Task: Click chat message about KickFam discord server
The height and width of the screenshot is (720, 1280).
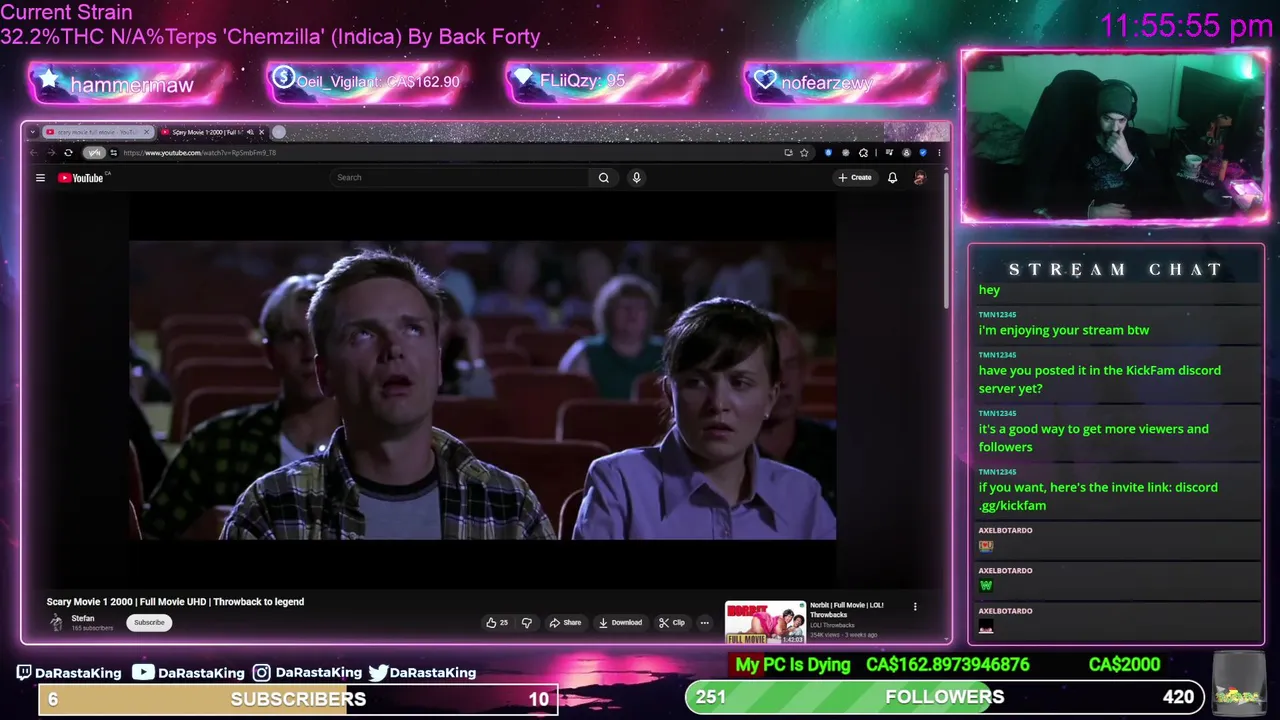Action: pos(1099,379)
